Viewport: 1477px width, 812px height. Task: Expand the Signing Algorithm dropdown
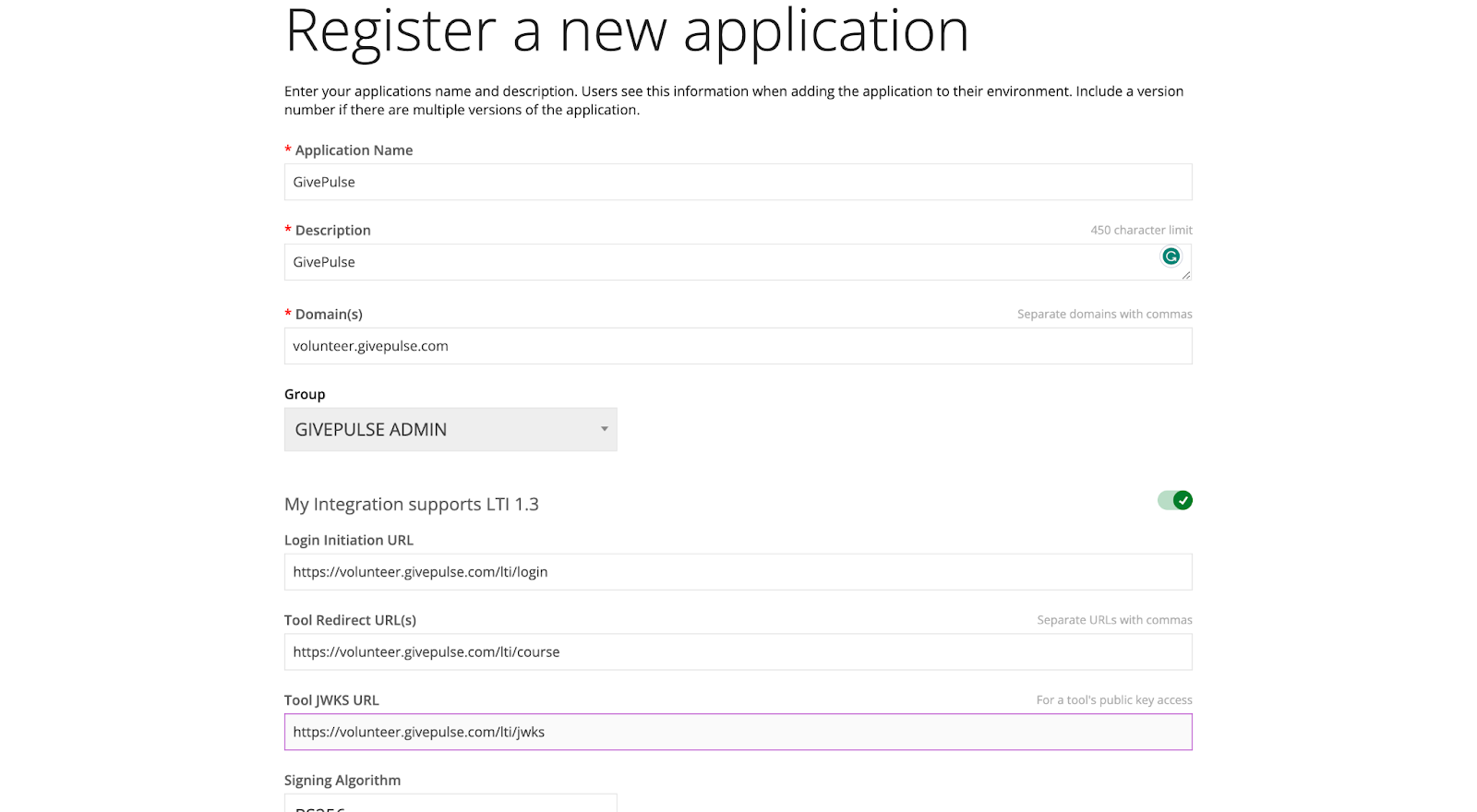[450, 803]
